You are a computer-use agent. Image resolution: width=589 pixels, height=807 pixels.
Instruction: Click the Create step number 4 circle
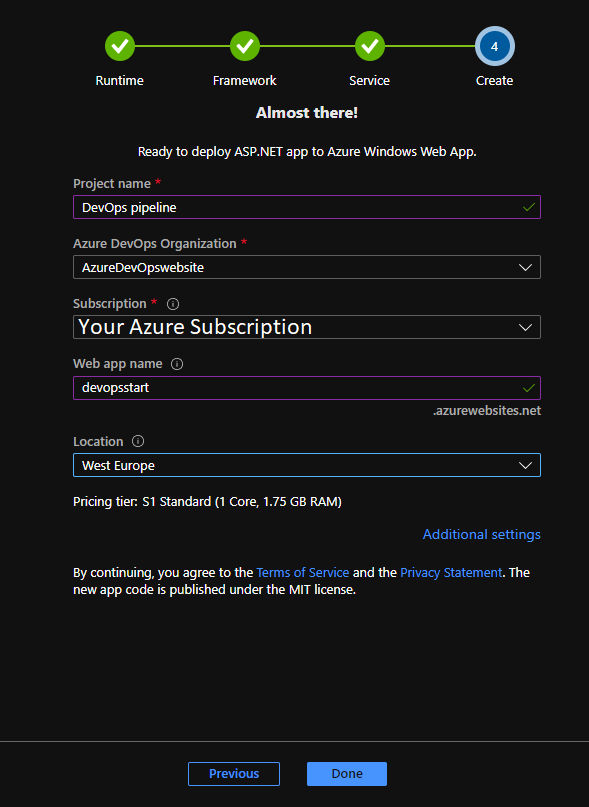coord(494,46)
